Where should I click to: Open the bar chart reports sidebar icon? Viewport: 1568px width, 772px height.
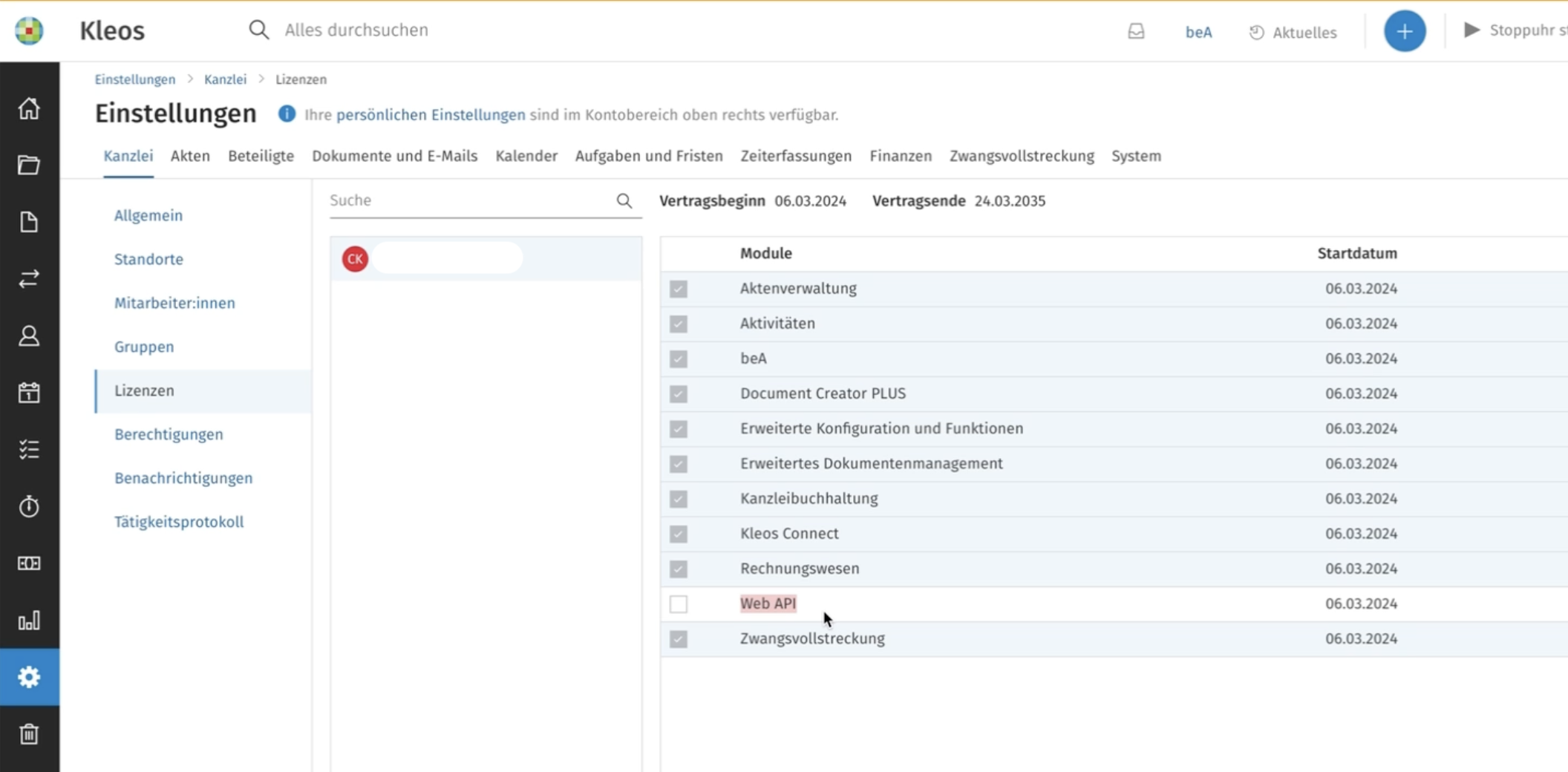(x=29, y=621)
